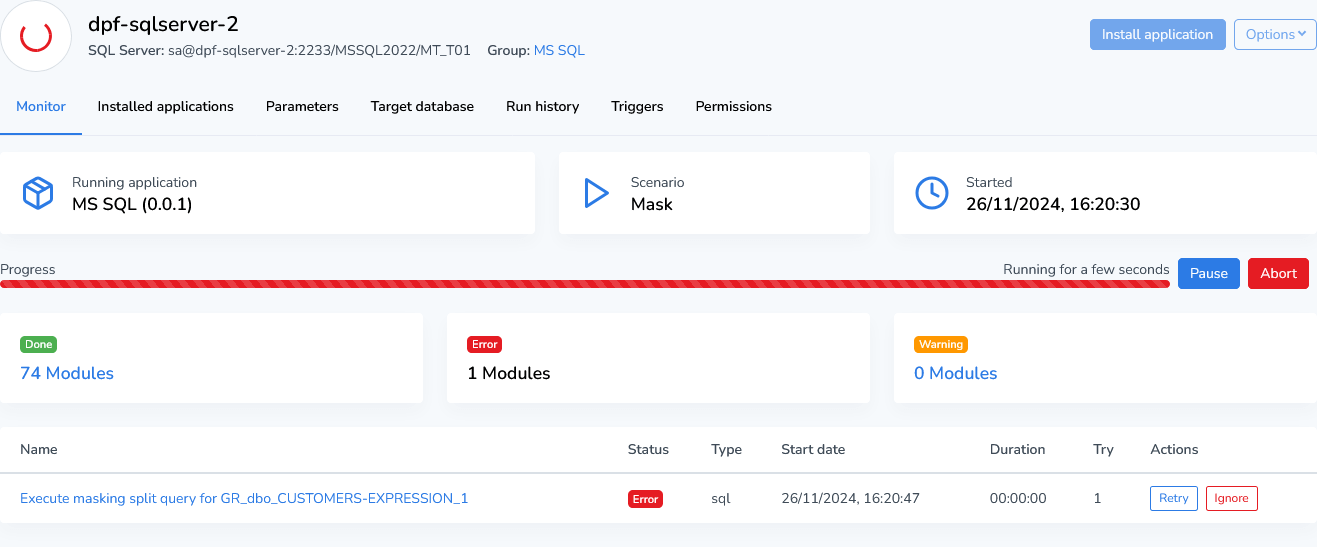
Task: Click the red striped progress bar
Action: pos(584,284)
